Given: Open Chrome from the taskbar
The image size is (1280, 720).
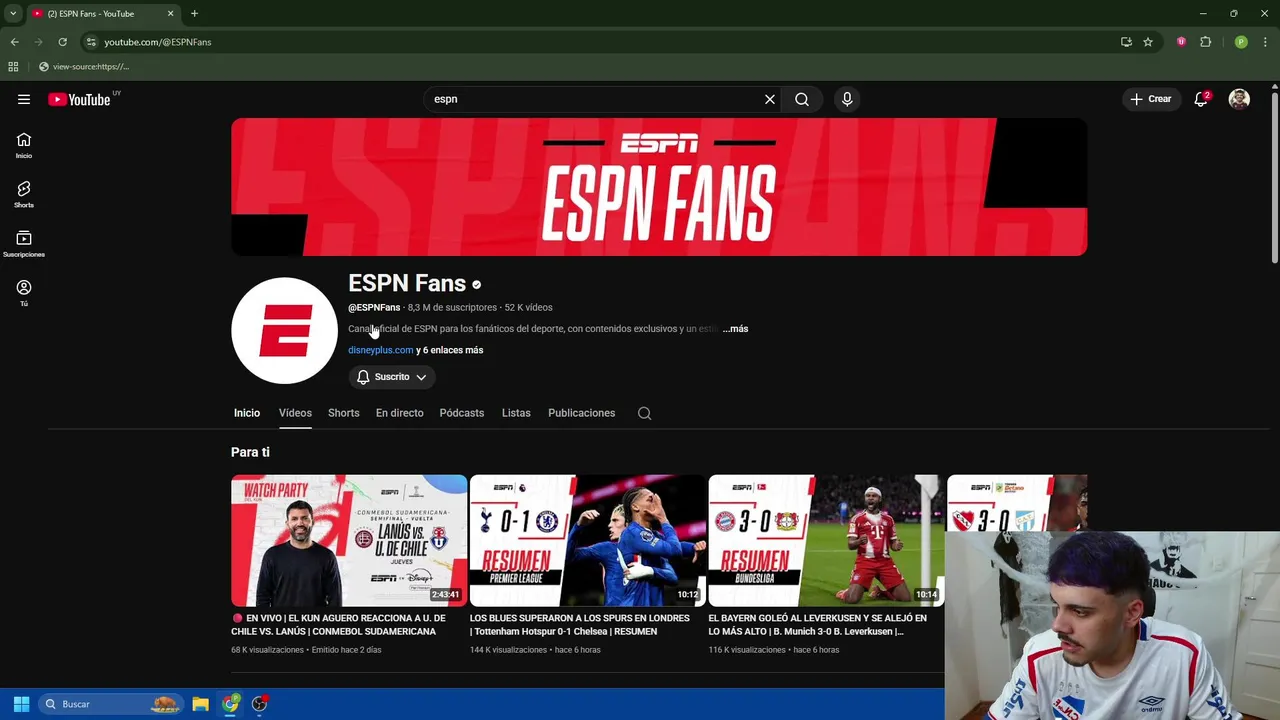Looking at the screenshot, I should 230,704.
